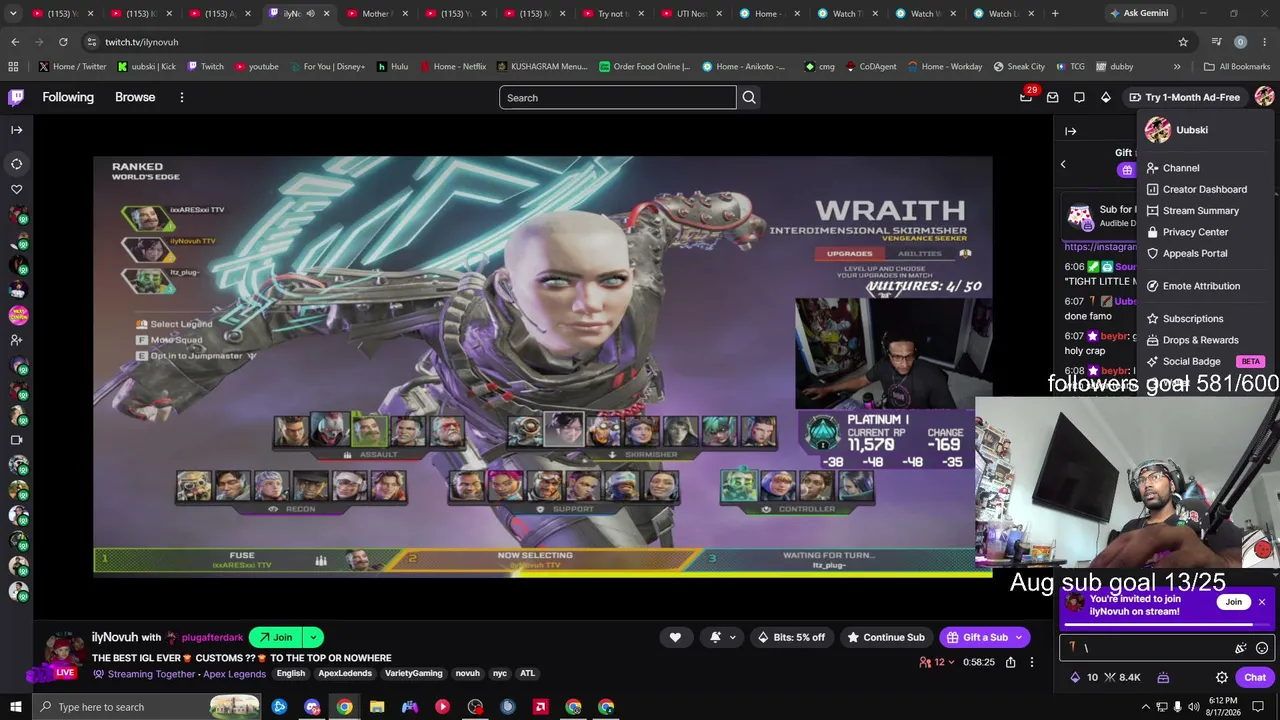This screenshot has width=1280, height=720.
Task: Click the user avatar in top-right corner
Action: click(1264, 97)
